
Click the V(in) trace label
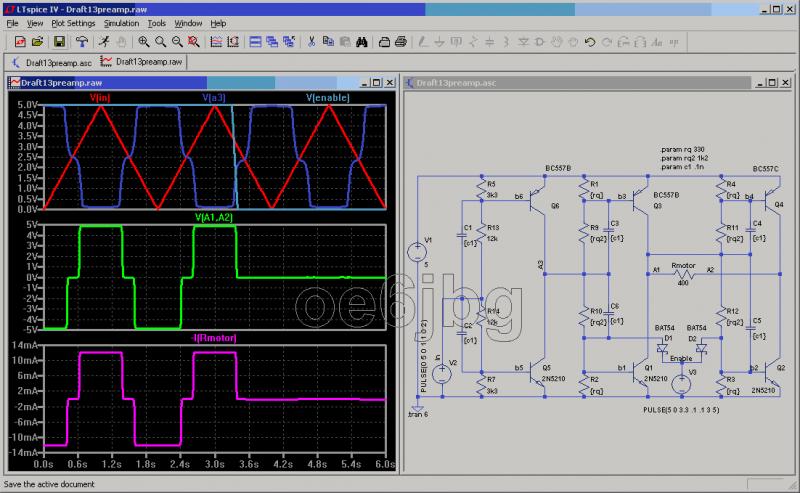tap(101, 98)
